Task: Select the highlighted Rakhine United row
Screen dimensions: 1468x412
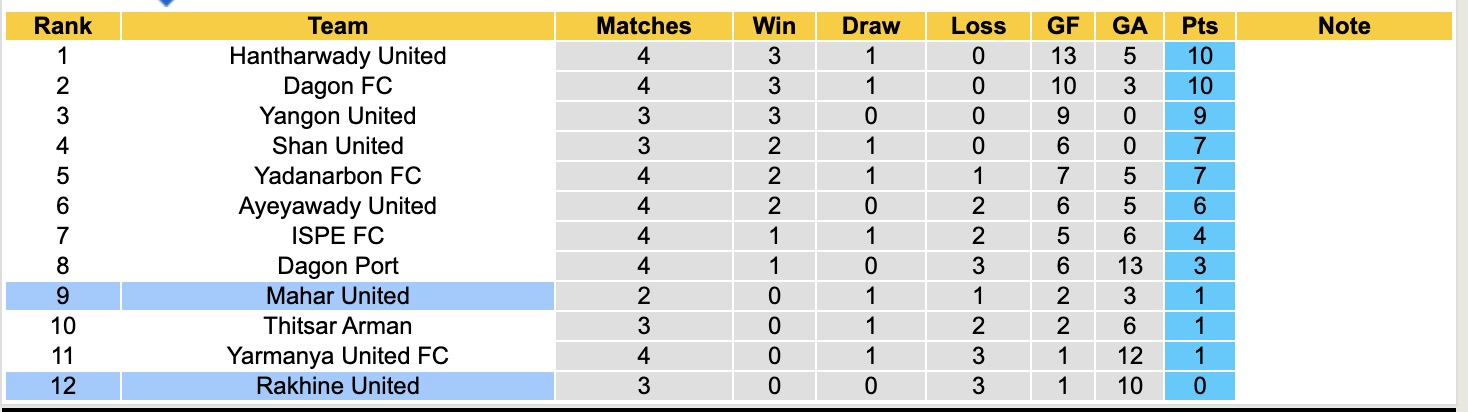Action: (337, 386)
